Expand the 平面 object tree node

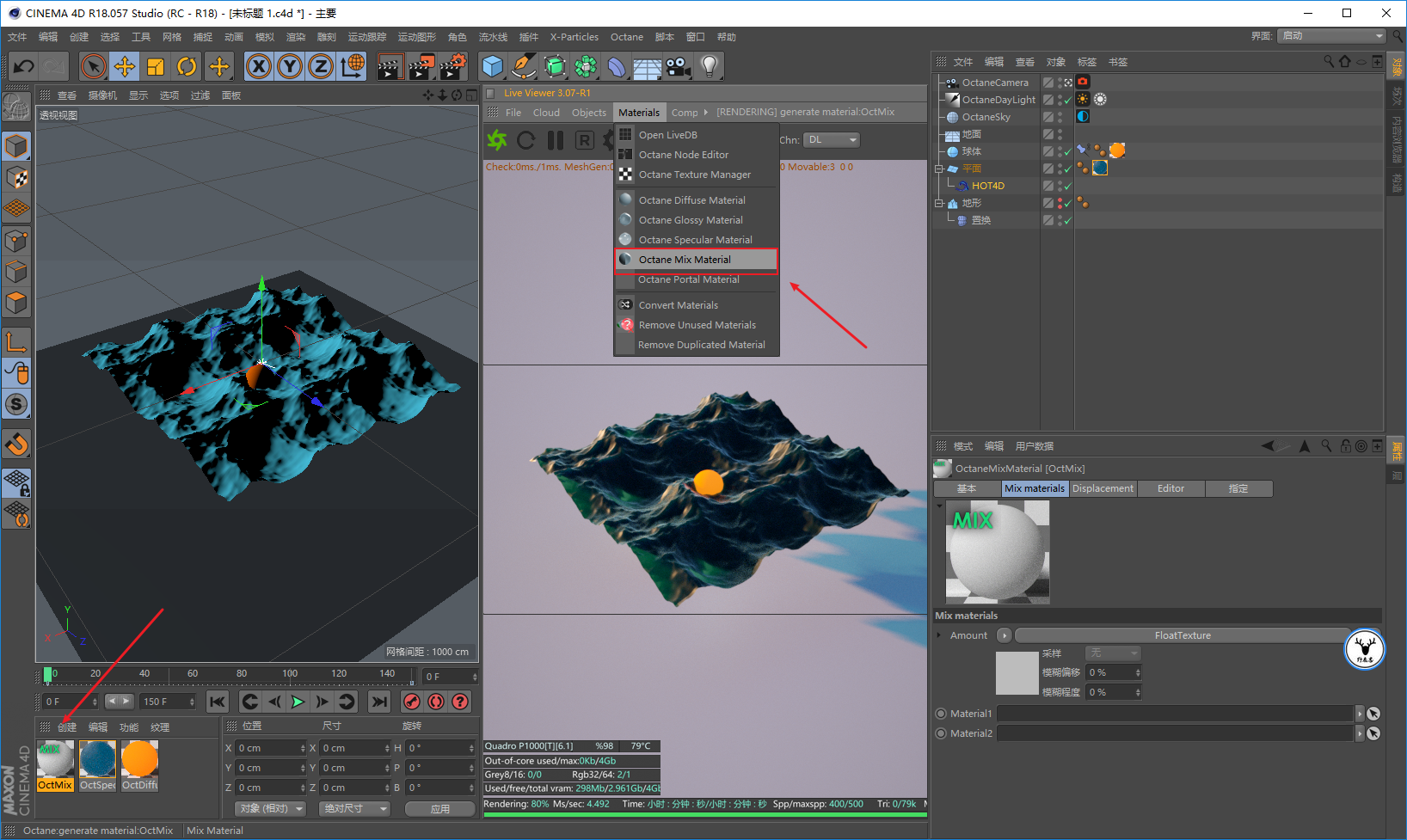pos(939,169)
